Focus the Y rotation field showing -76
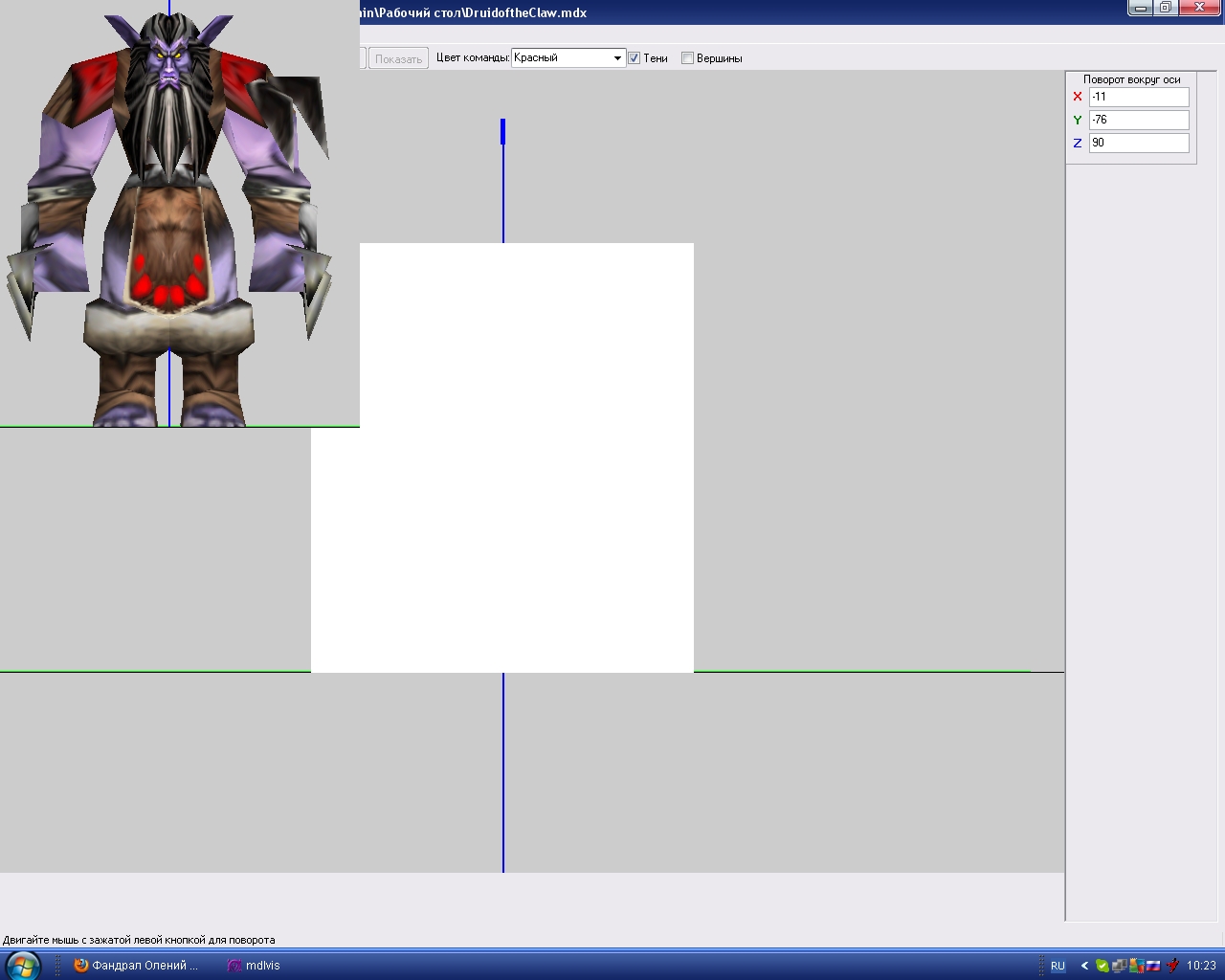 click(1139, 120)
